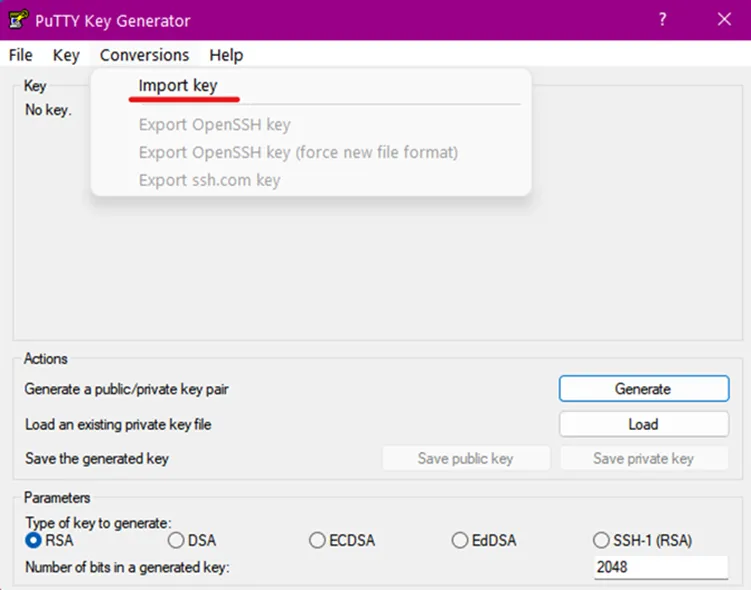Screen dimensions: 751x590
Task: Click the Save private key button
Action: pyautogui.click(x=644, y=458)
